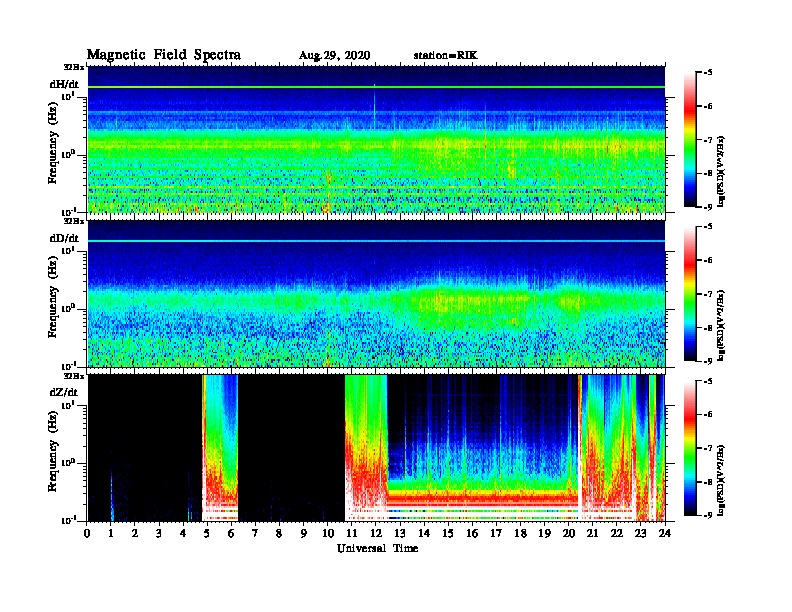The image size is (792, 612).
Task: Click the dH/dt spectrogram plot area
Action: coord(376,140)
